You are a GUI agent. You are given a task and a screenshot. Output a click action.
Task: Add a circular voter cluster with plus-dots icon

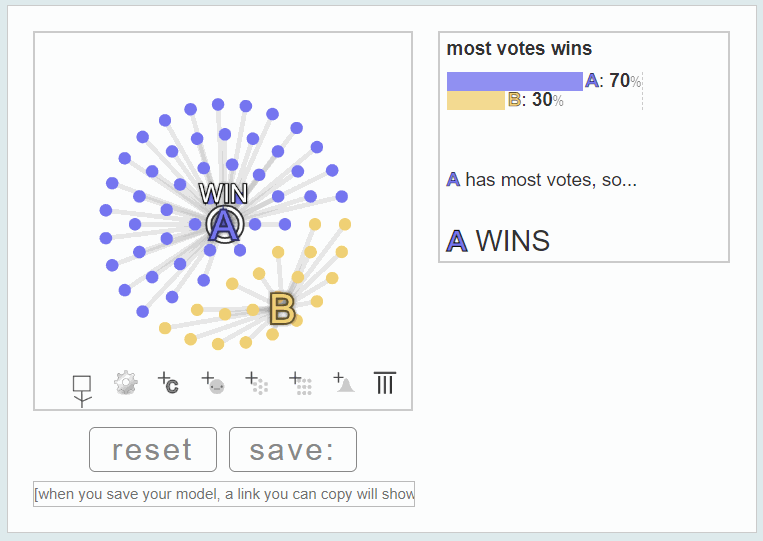pyautogui.click(x=256, y=383)
